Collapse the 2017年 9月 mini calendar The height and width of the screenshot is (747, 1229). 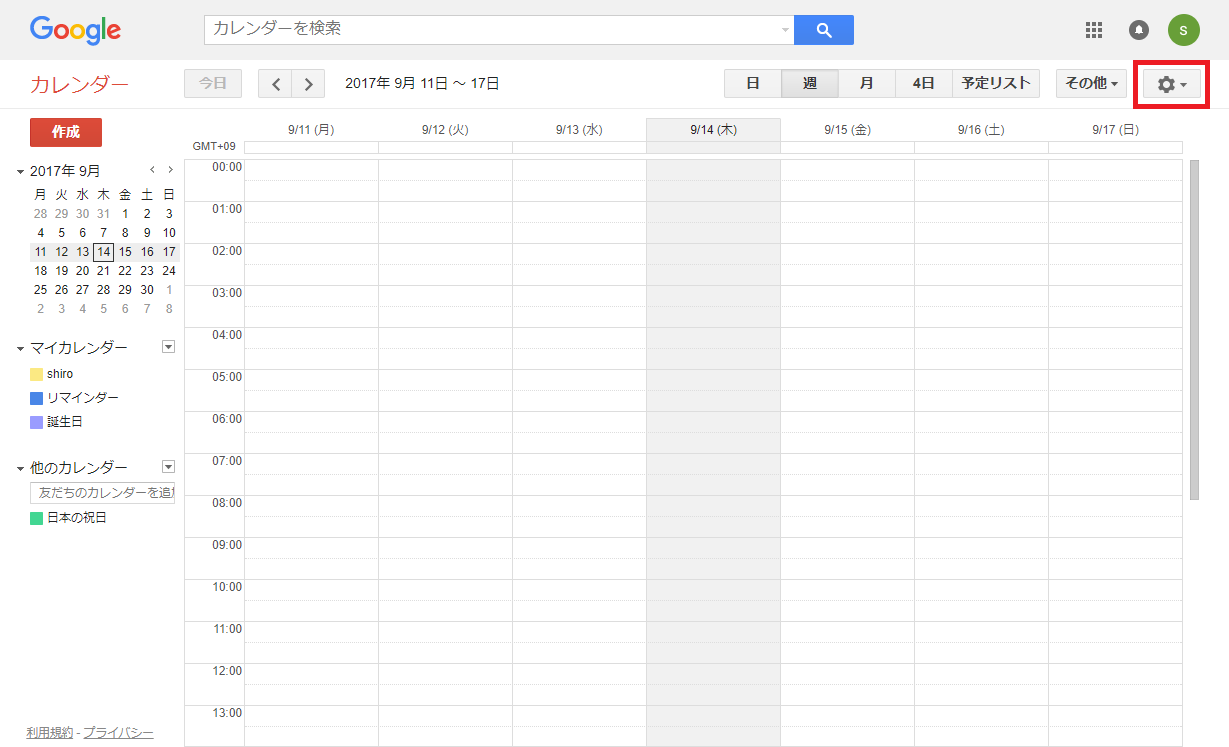(x=20, y=170)
